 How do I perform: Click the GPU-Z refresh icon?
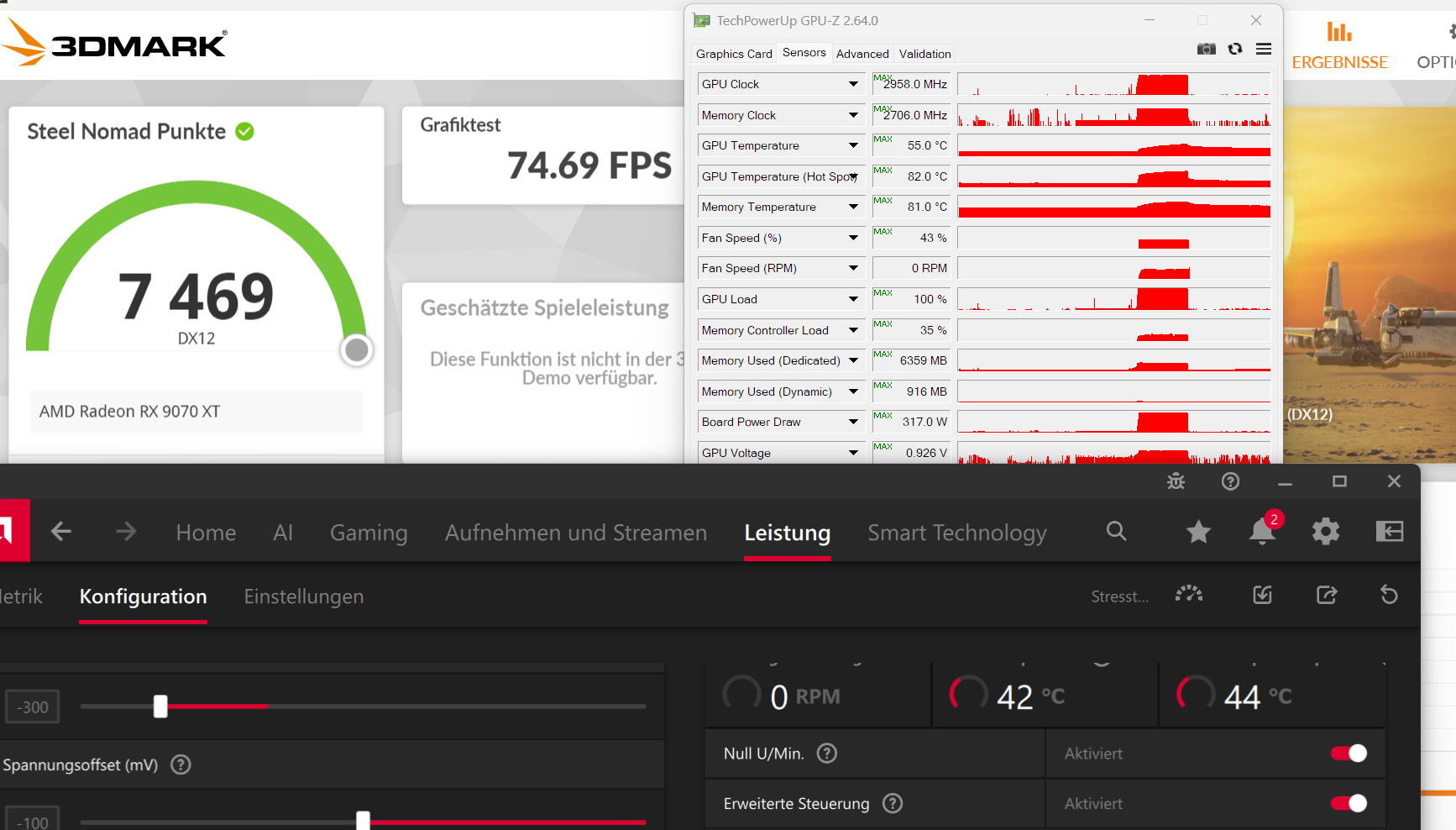[x=1235, y=49]
